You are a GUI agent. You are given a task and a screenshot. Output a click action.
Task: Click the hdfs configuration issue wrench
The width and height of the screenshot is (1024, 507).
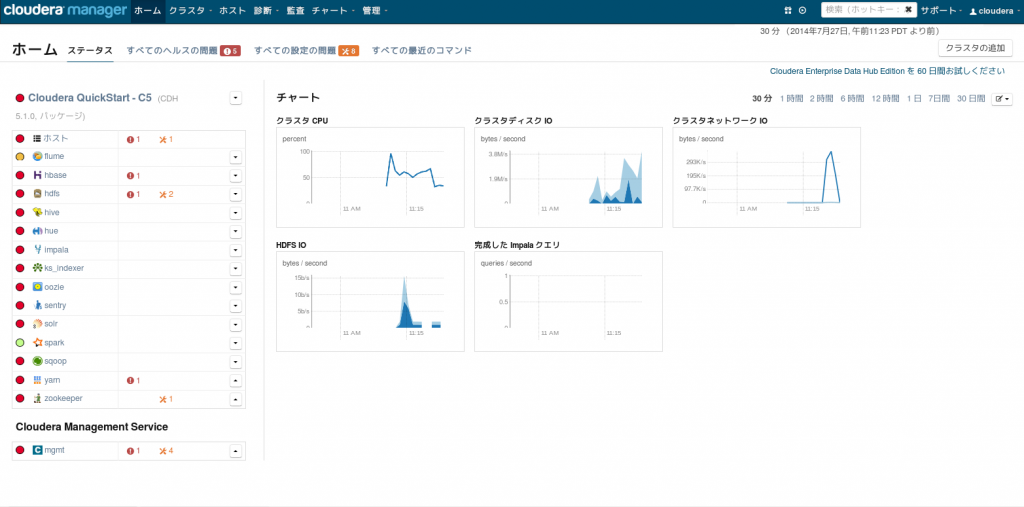click(166, 194)
